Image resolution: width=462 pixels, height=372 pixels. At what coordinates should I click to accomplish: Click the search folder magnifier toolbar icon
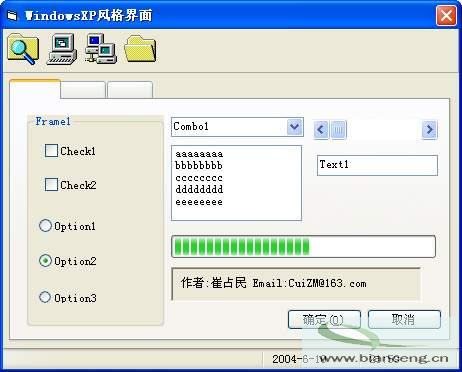tap(23, 49)
